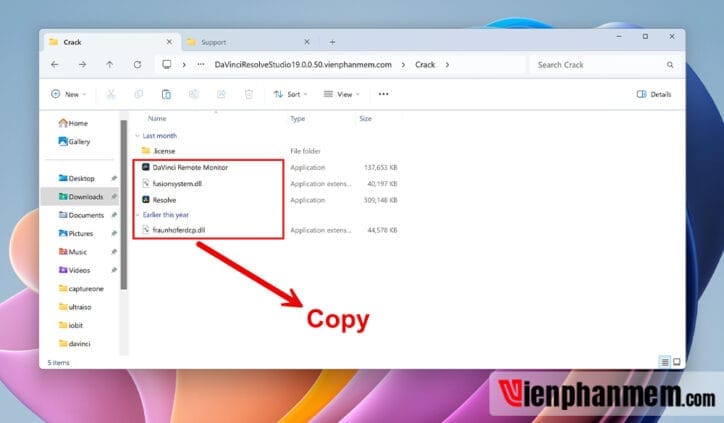Open the davinci sidebar folder

coord(74,344)
